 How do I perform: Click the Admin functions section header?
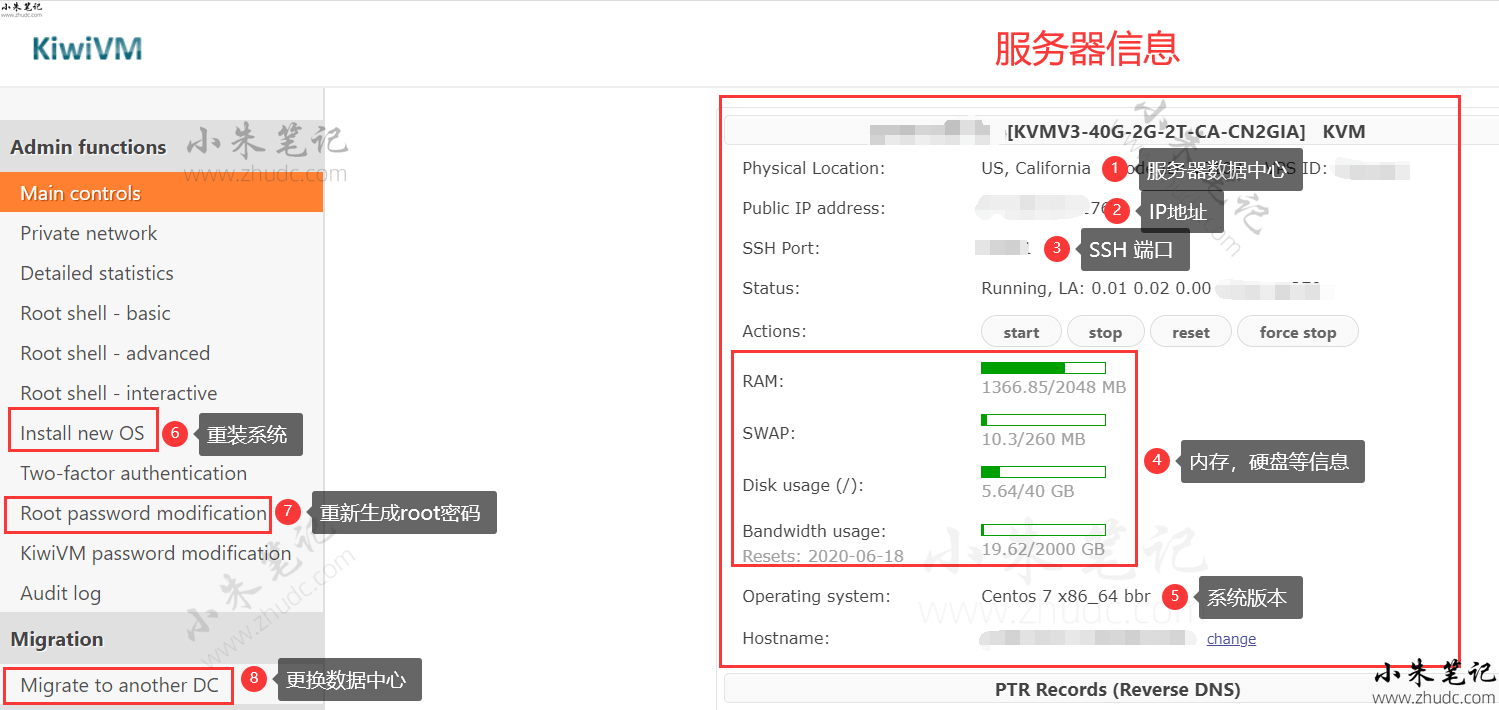point(88,147)
